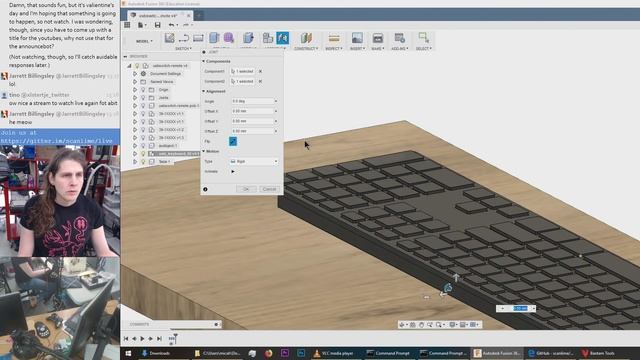
Task: Open the MAKE menu
Action: [378, 49]
